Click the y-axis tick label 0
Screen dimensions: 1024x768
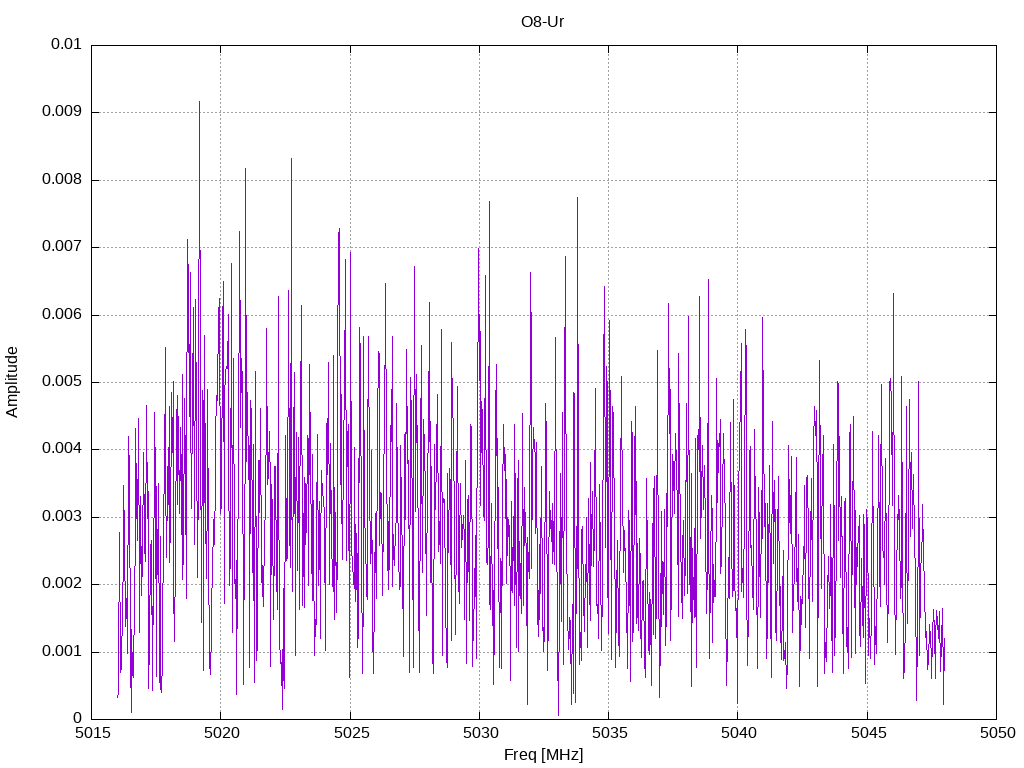pos(77,719)
